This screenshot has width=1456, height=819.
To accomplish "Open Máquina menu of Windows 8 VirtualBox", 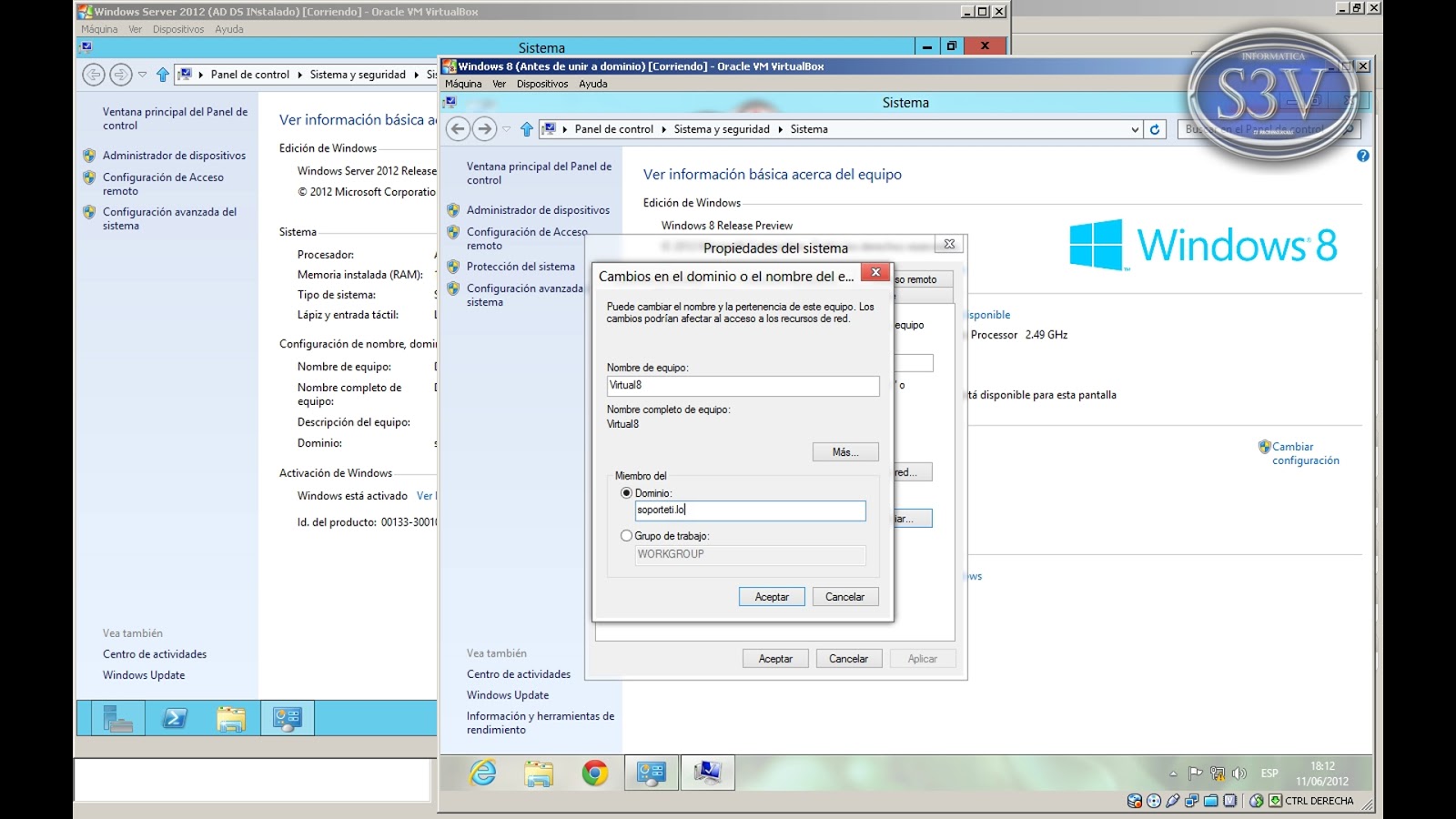I will point(463,84).
